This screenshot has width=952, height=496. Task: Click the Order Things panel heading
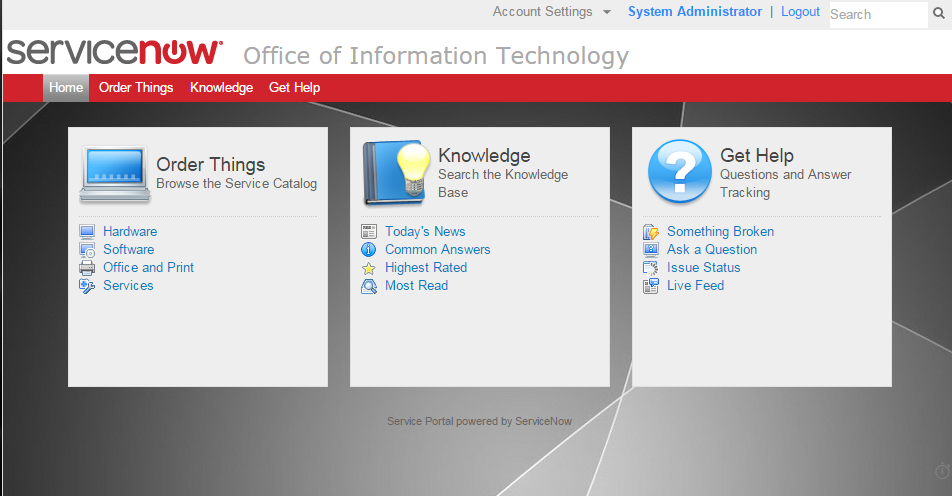(x=211, y=165)
